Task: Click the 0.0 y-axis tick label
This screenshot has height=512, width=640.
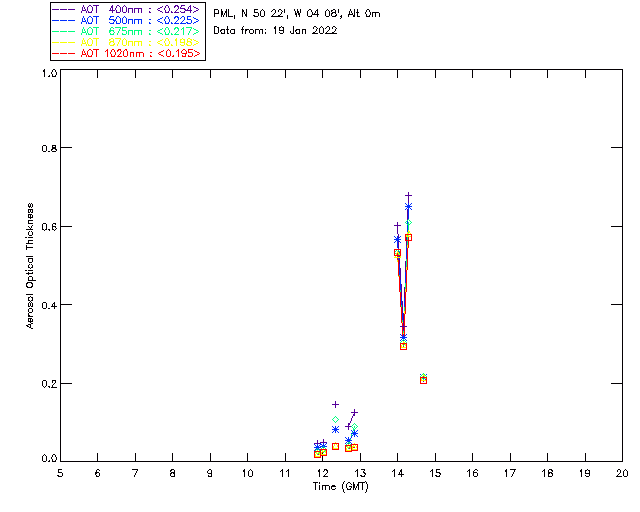Action: [x=49, y=459]
